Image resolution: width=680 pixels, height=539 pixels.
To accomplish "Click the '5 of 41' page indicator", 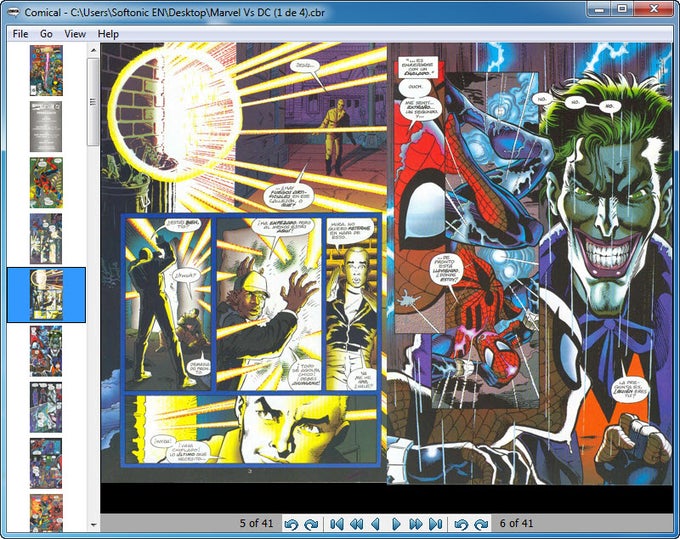I will [256, 523].
